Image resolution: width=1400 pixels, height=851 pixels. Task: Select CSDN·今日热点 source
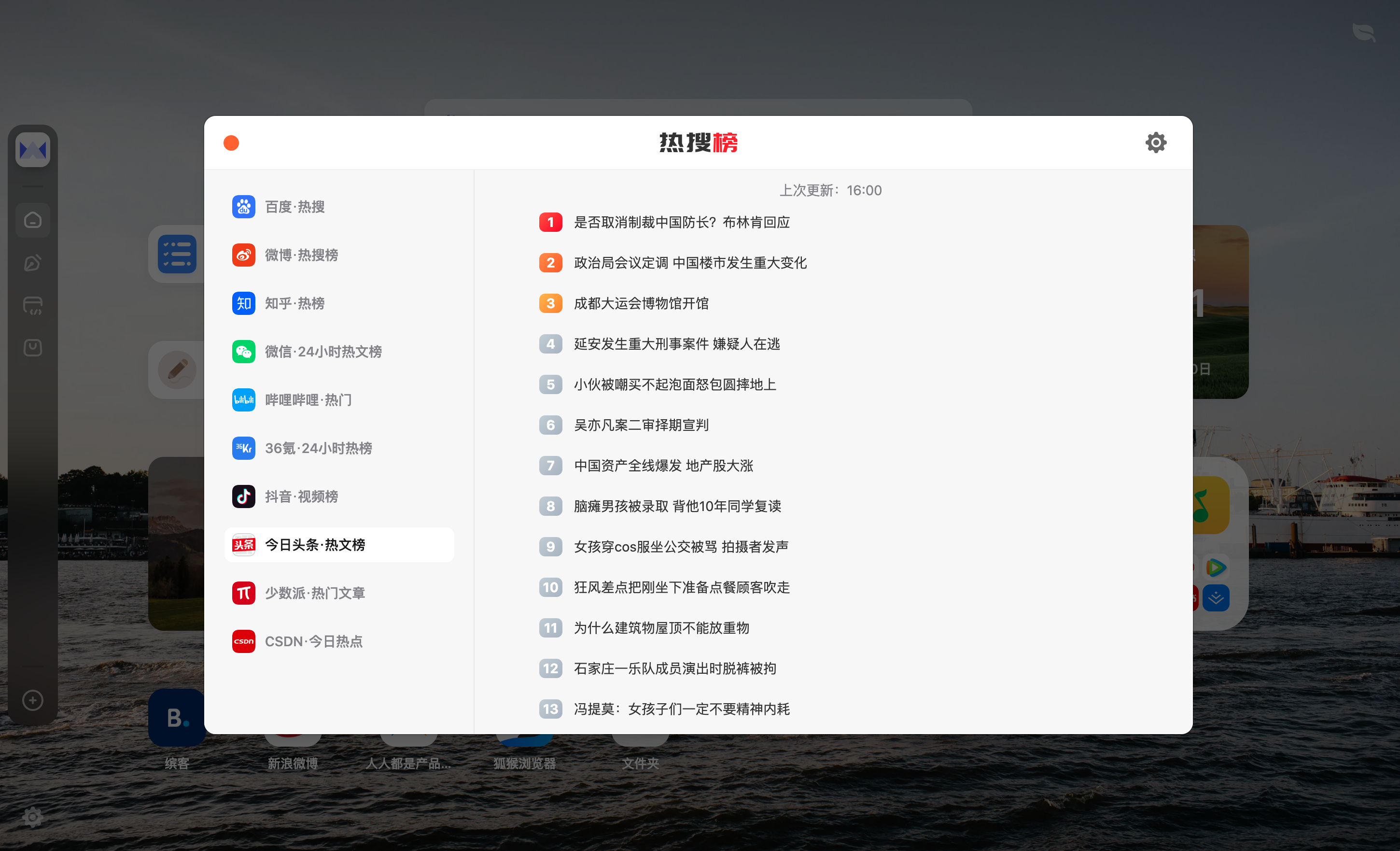[313, 641]
